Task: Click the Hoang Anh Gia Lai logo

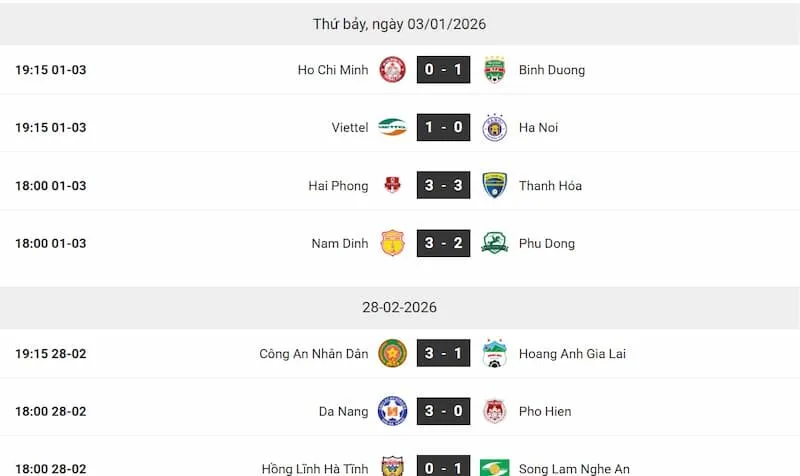Action: point(494,354)
